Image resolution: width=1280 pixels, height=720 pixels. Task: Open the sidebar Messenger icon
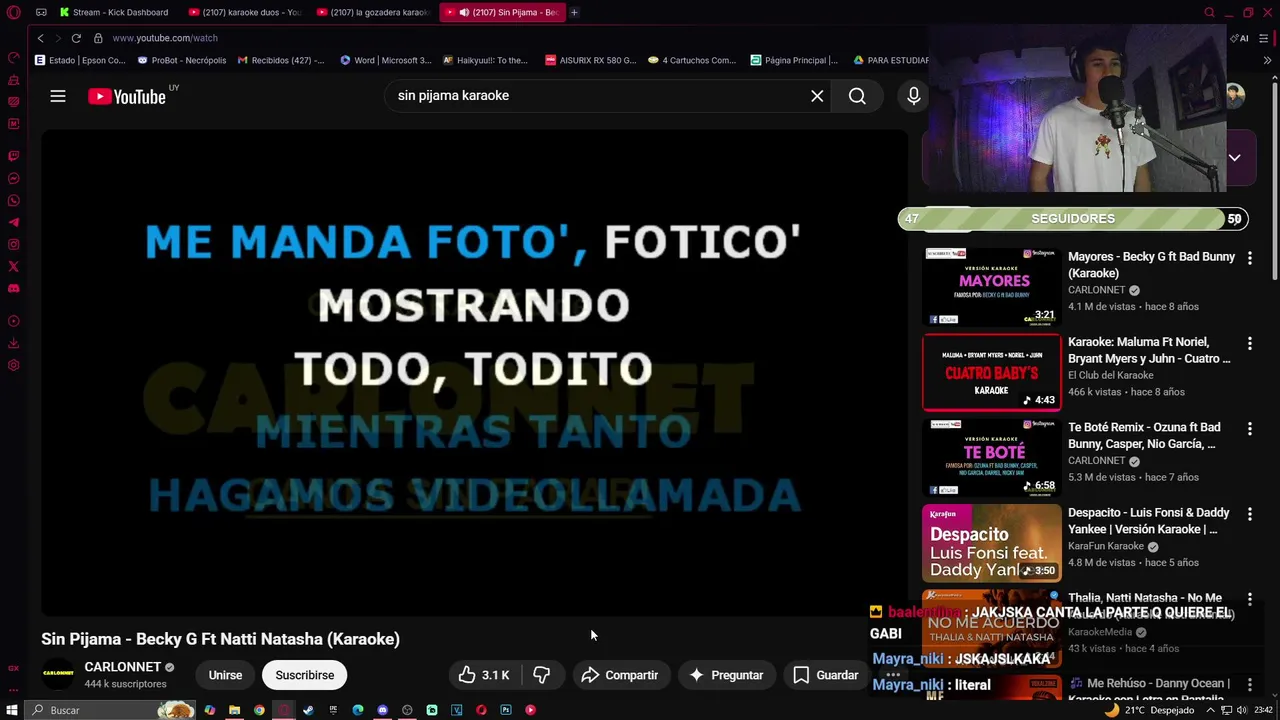[x=14, y=178]
